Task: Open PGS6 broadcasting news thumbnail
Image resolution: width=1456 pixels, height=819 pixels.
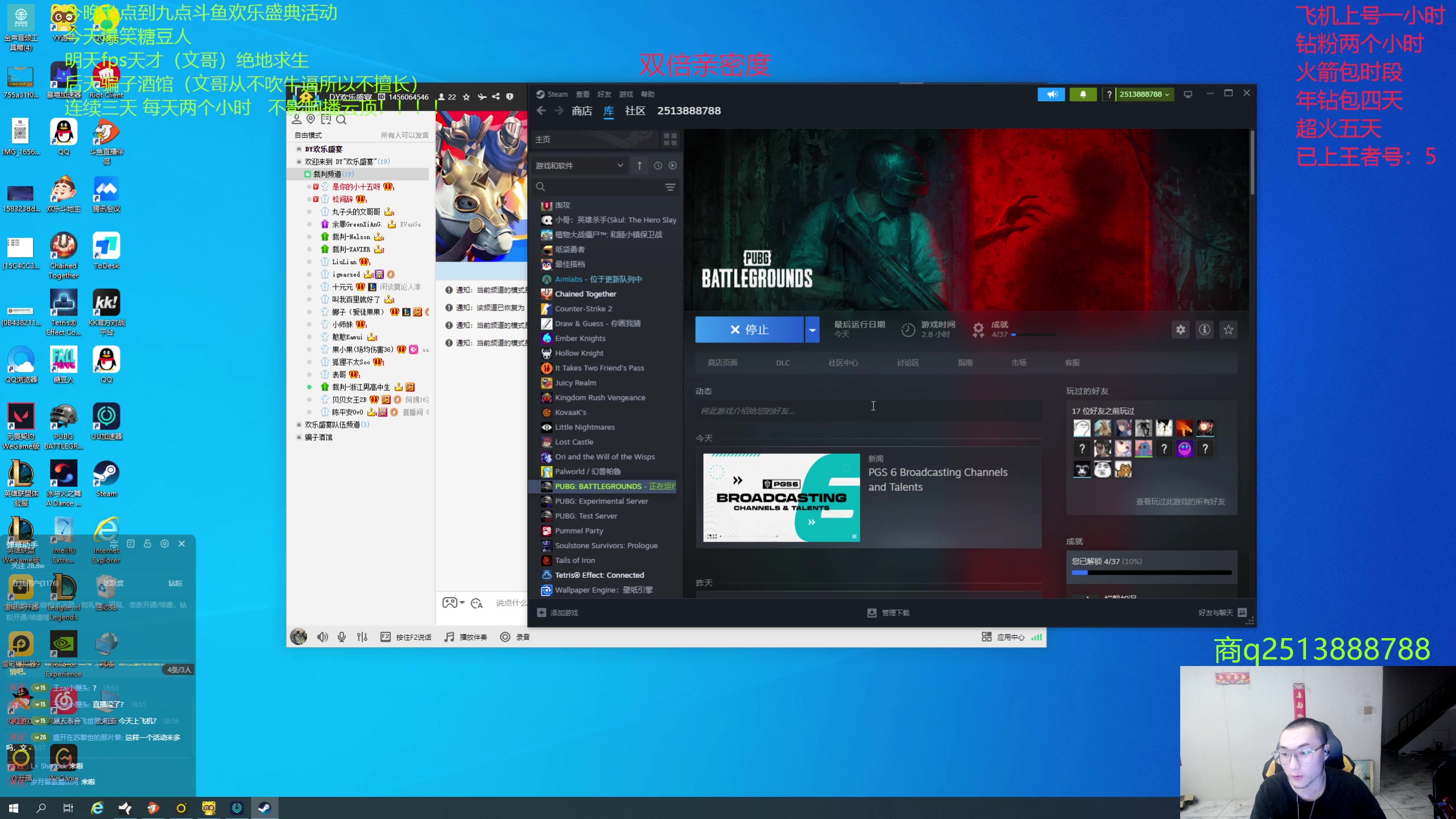Action: (x=781, y=498)
